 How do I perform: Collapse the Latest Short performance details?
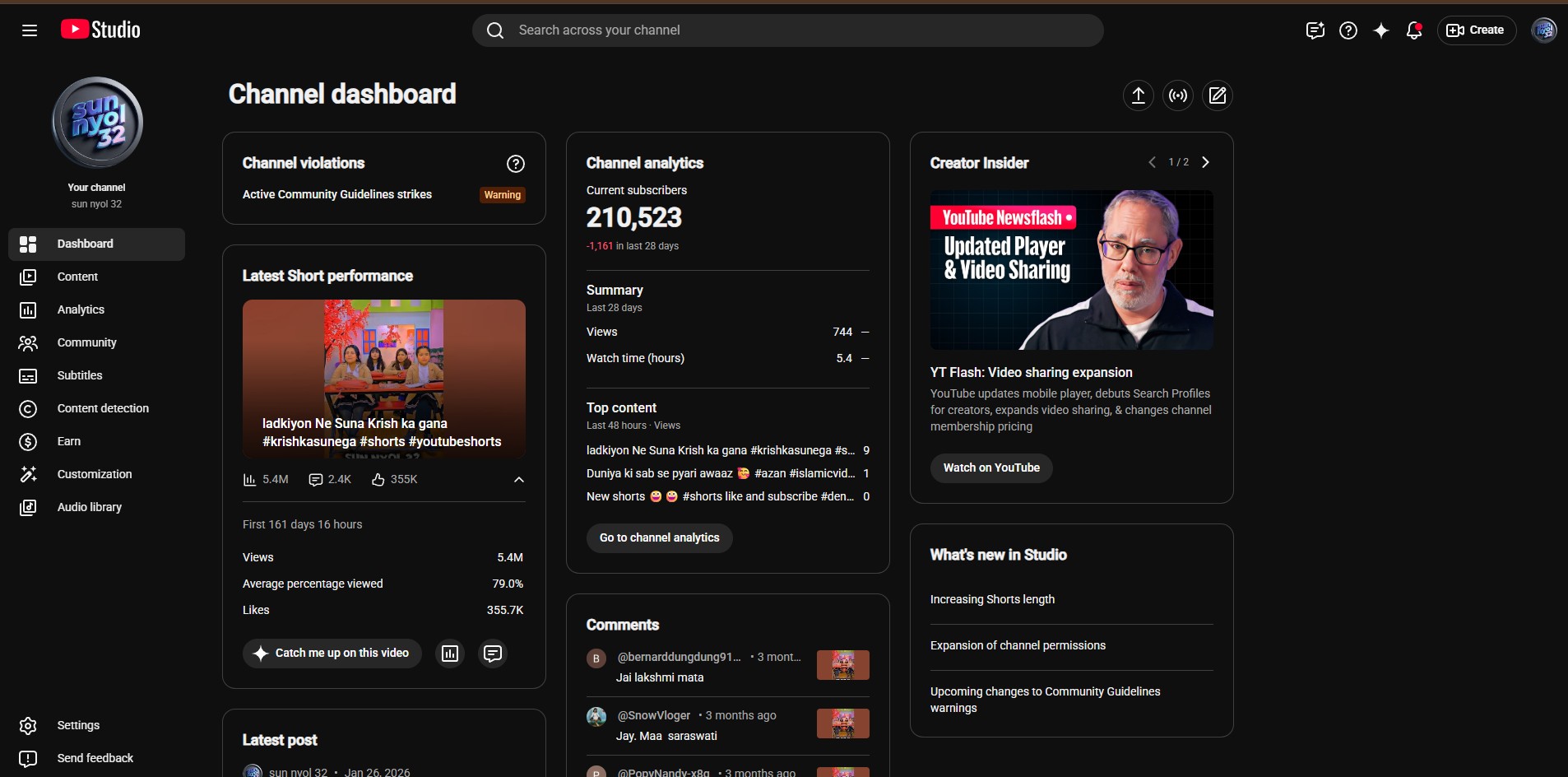pyautogui.click(x=519, y=480)
